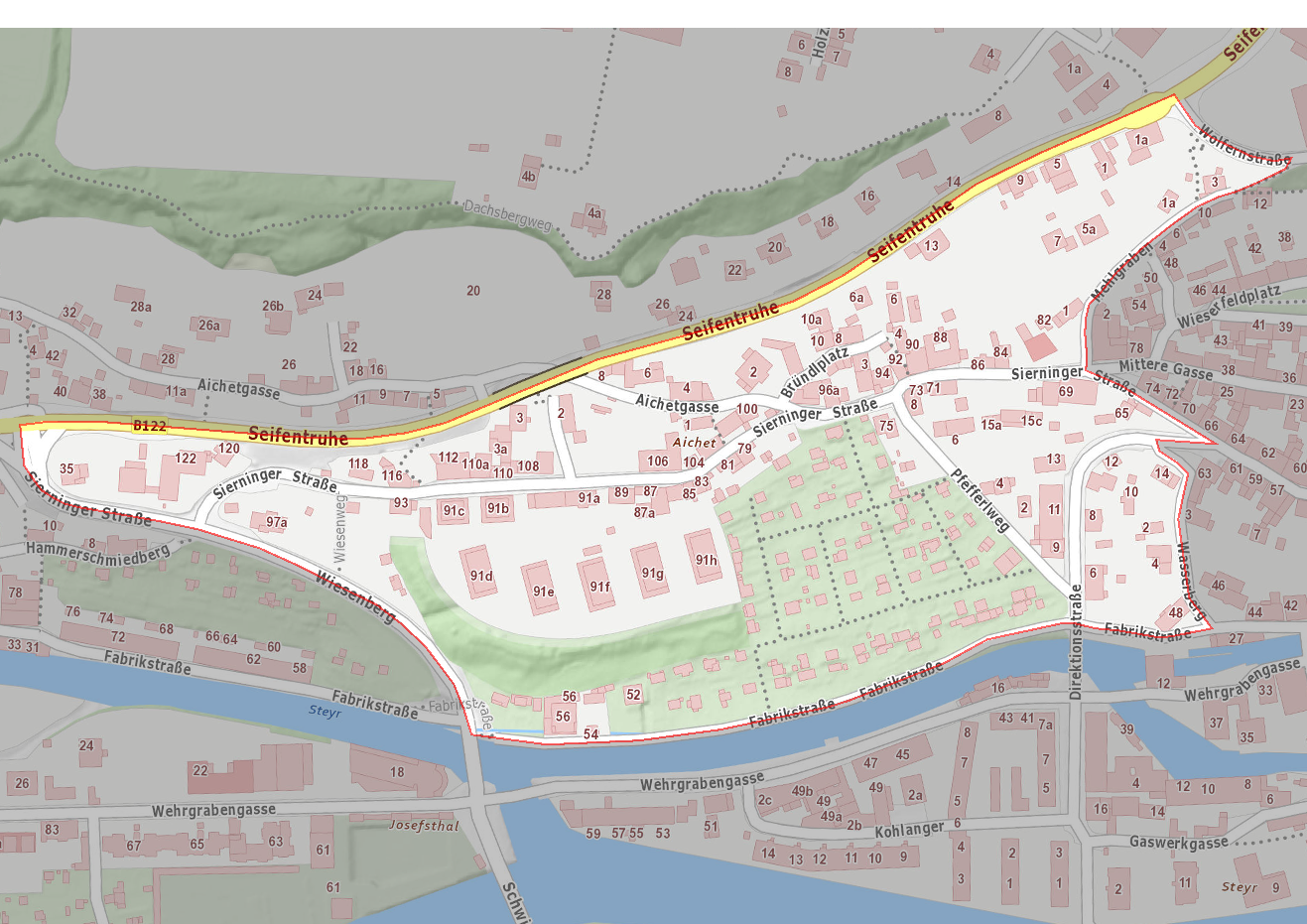
Task: Click the B122 road shield label
Action: click(x=149, y=426)
